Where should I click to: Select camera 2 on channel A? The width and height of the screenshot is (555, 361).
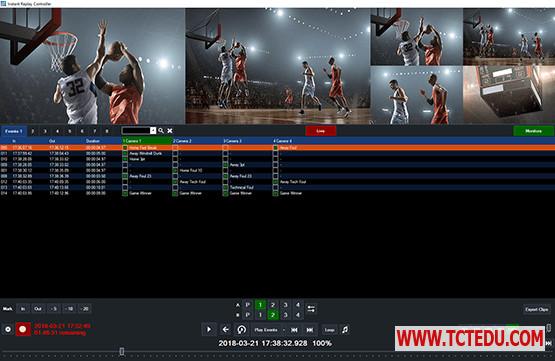[273, 305]
